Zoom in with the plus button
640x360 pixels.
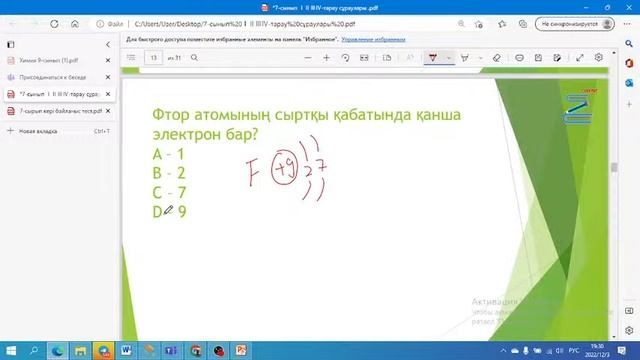(326, 58)
